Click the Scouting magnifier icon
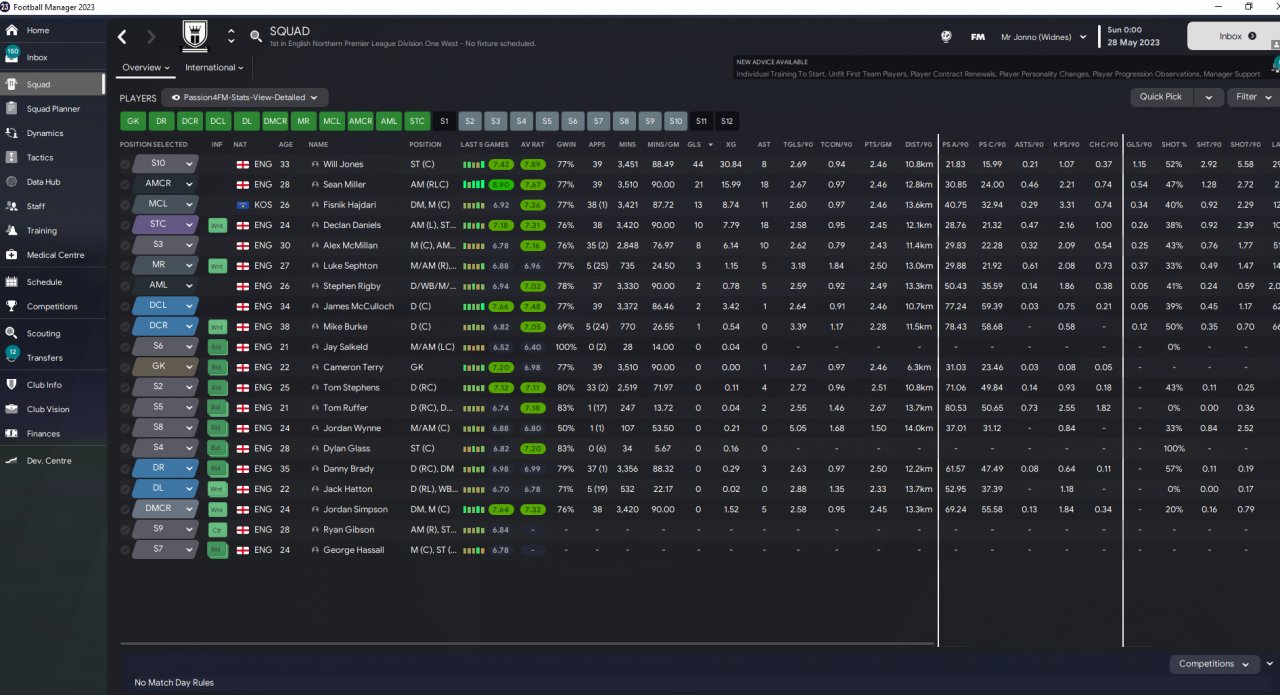 tap(12, 333)
